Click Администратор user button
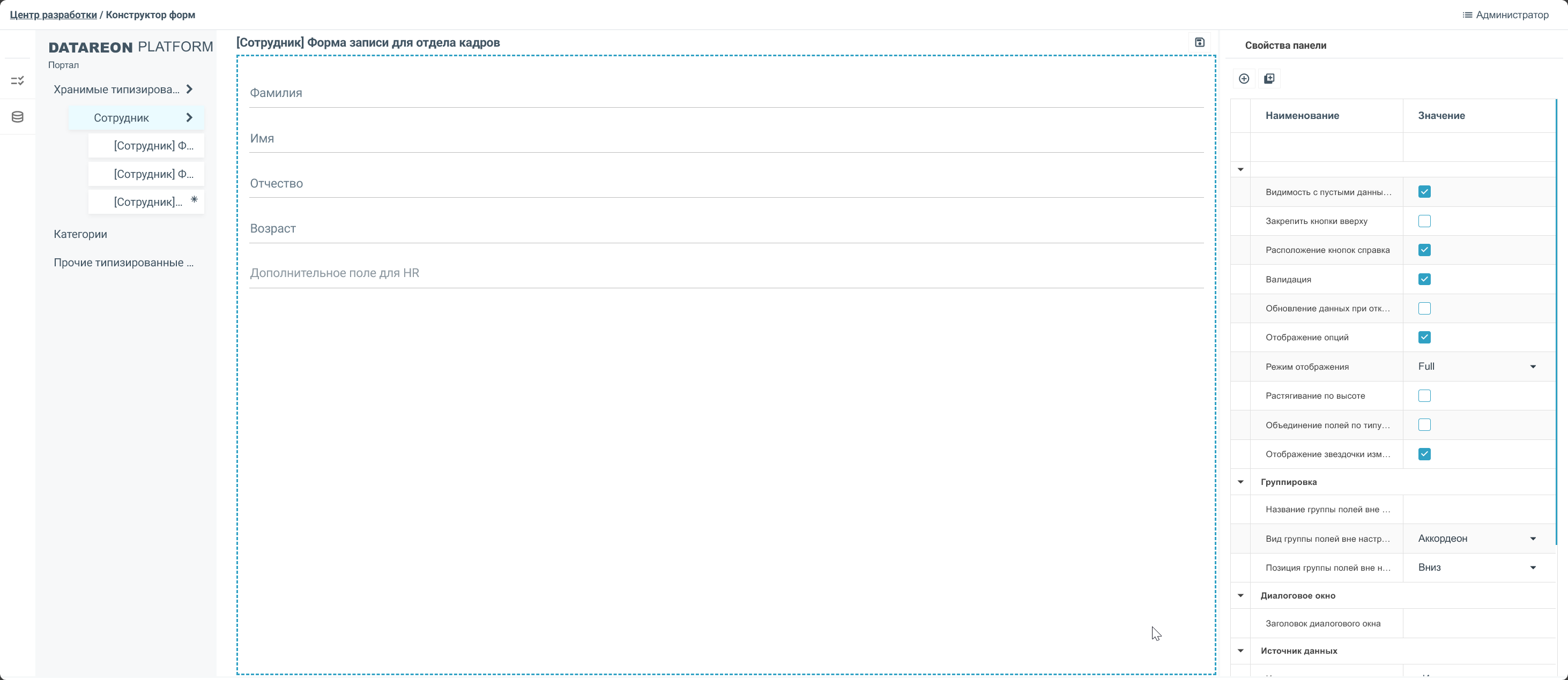This screenshot has height=680, width=1568. [x=1512, y=14]
